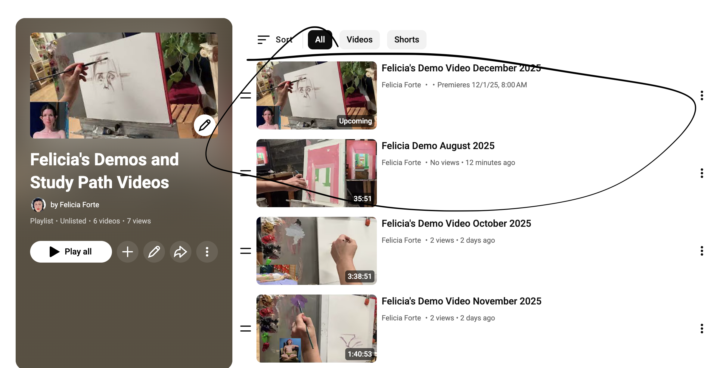The width and height of the screenshot is (720, 368).
Task: Select the Shorts filter chip
Action: point(406,40)
